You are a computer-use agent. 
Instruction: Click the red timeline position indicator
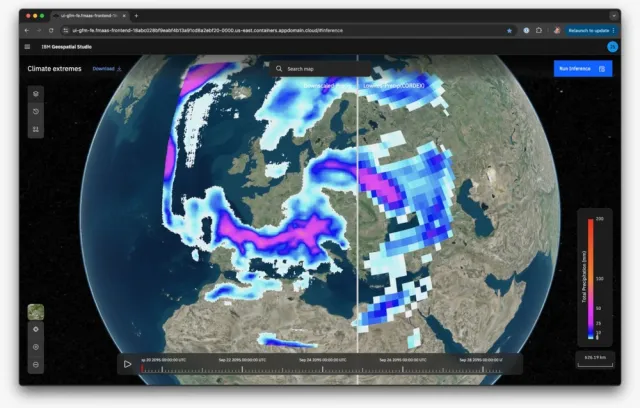142,368
